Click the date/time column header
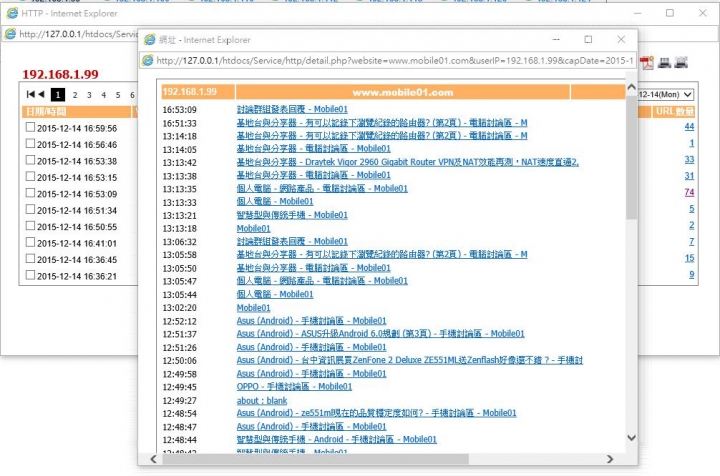Screen dimensions: 720x476 click(x=76, y=112)
